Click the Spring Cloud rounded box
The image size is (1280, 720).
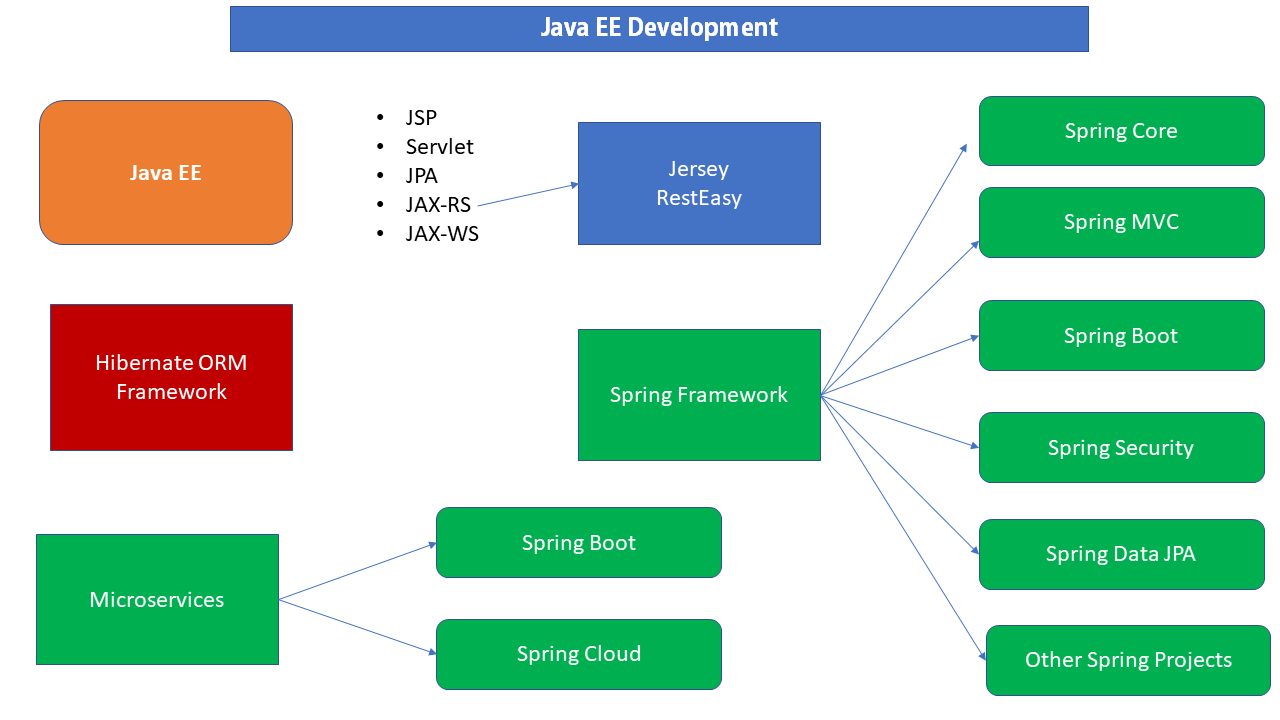tap(578, 654)
